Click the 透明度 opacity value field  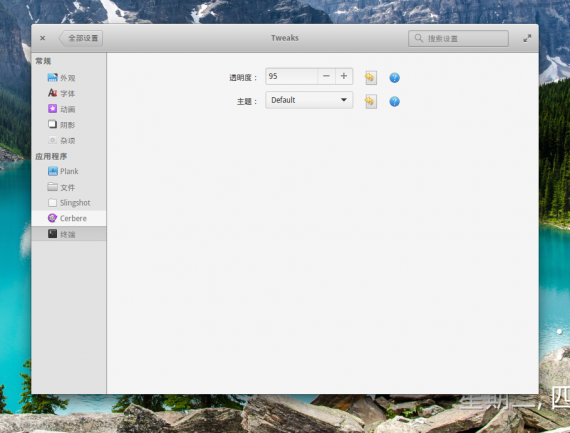[292, 76]
